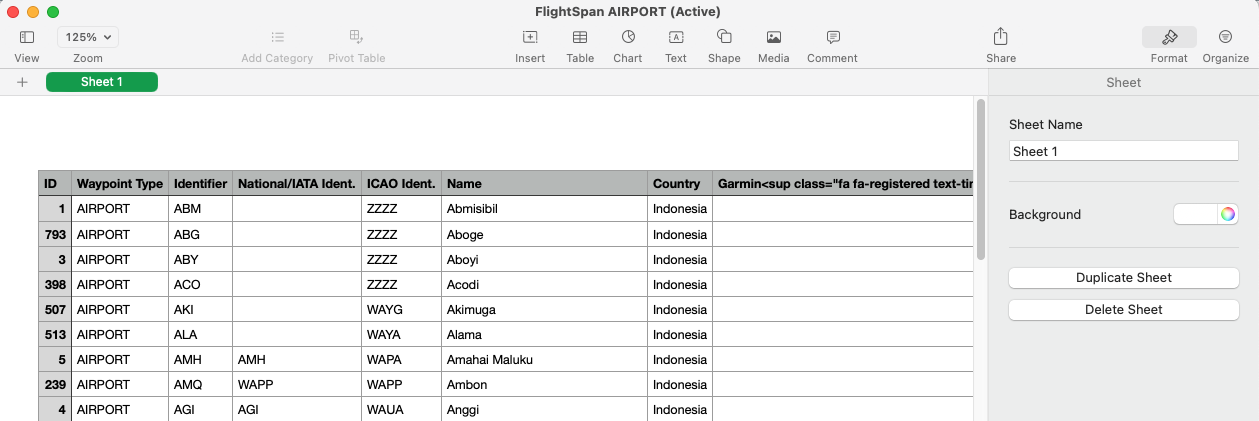
Task: Open the Chart tool
Action: click(628, 37)
